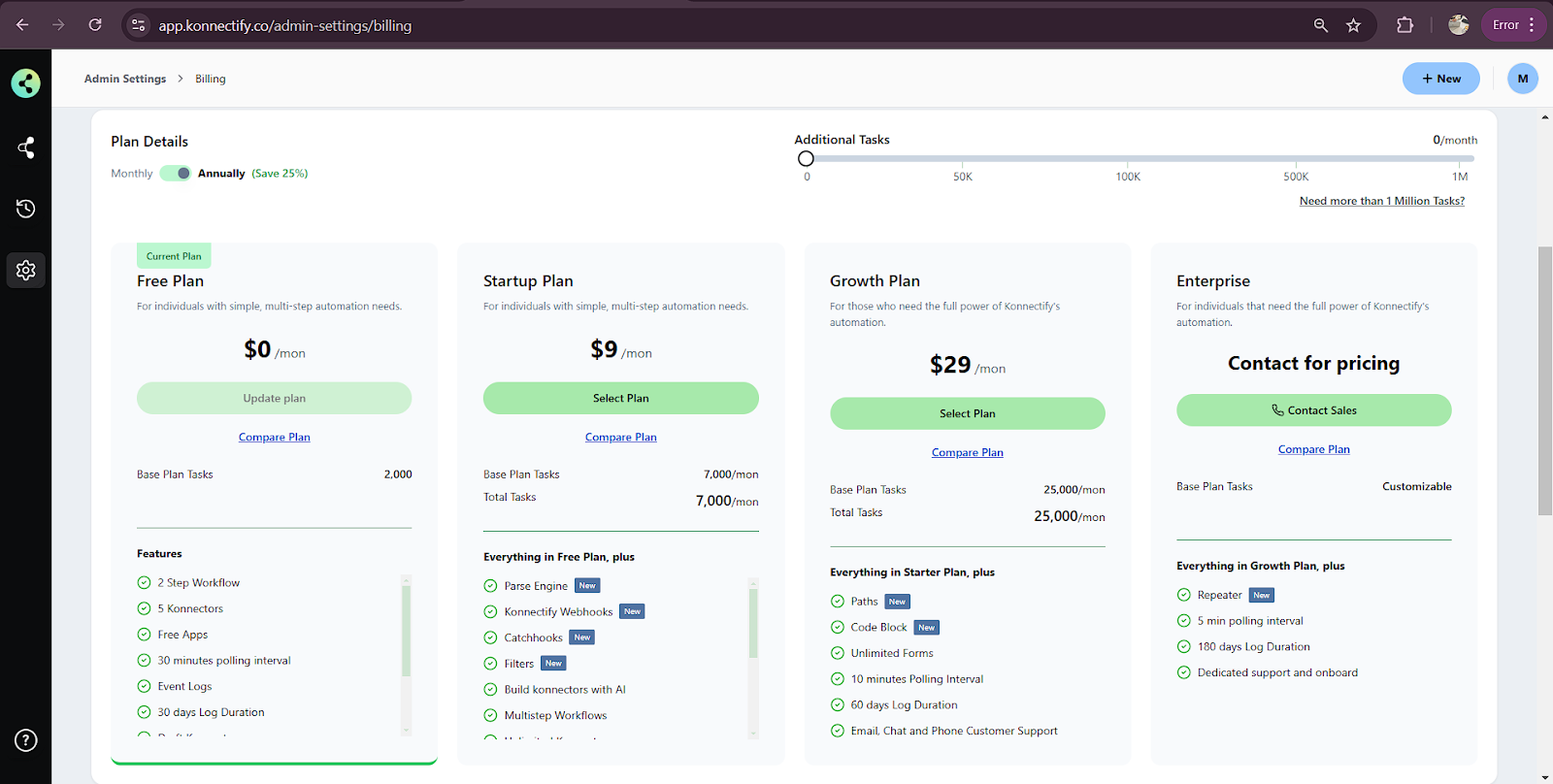
Task: Select the Startup Plan button
Action: (621, 398)
